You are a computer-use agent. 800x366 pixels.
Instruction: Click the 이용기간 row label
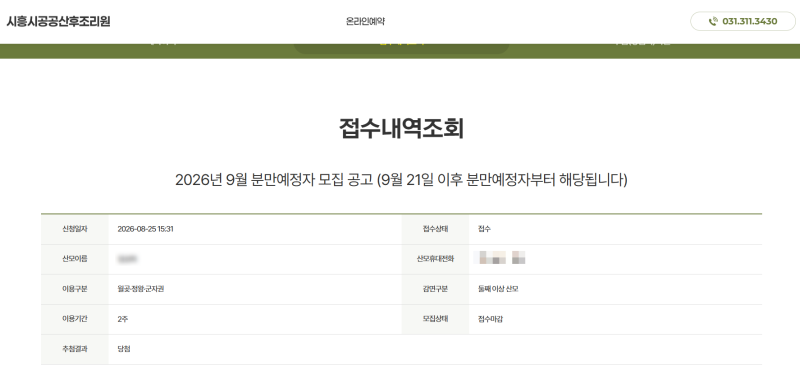coord(74,320)
